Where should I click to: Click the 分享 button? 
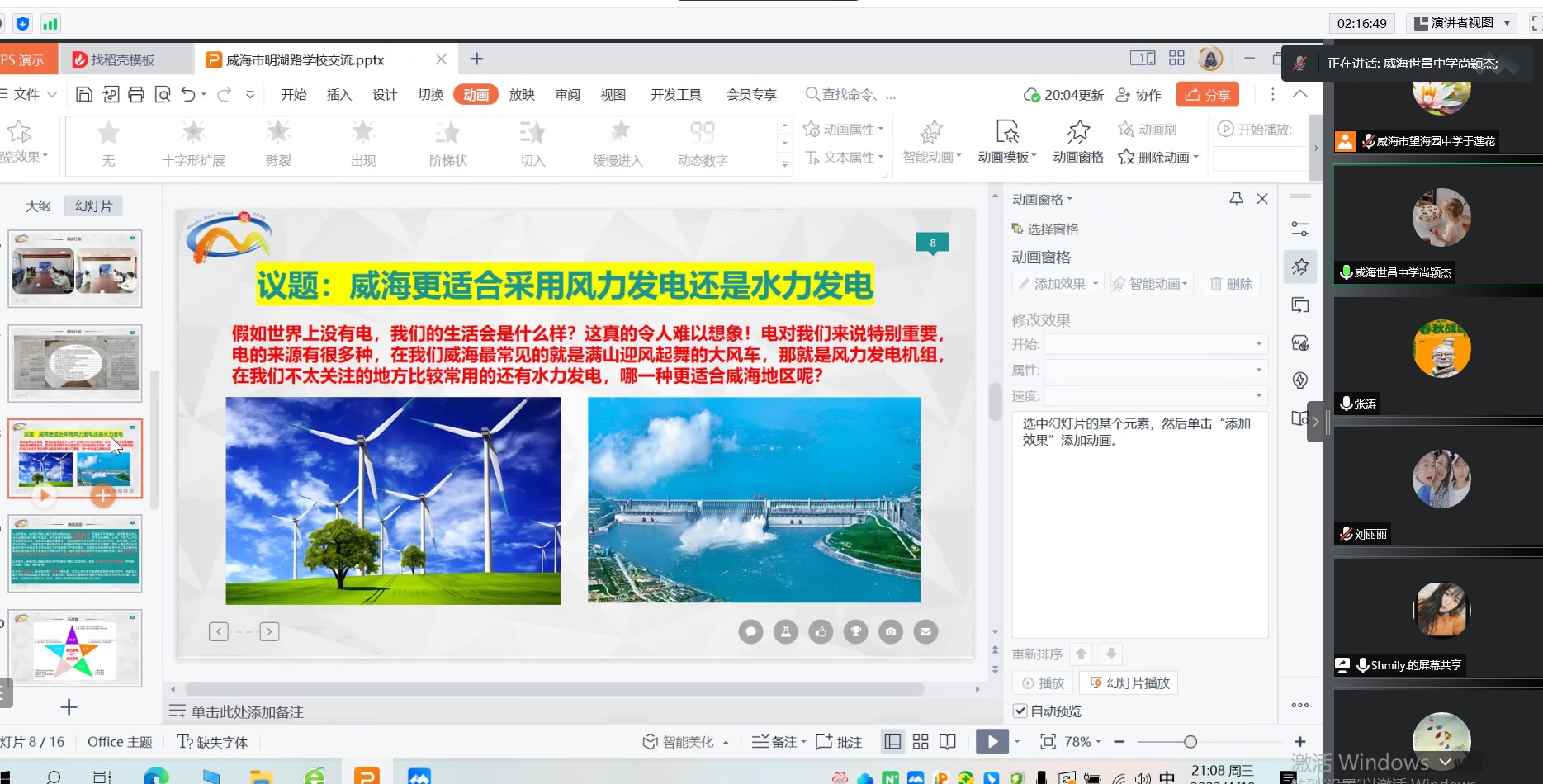pos(1207,94)
